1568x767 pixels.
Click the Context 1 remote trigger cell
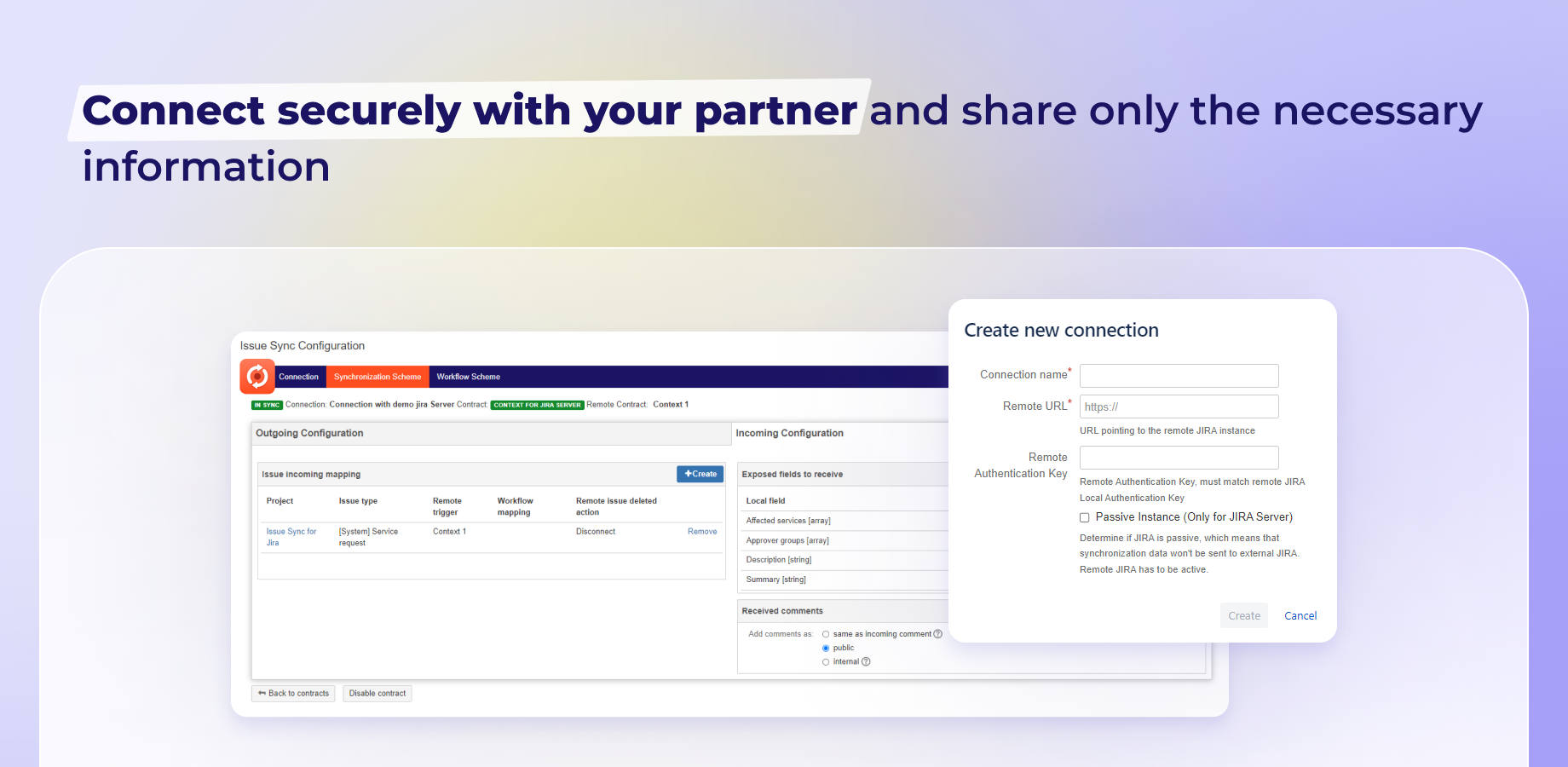point(449,532)
